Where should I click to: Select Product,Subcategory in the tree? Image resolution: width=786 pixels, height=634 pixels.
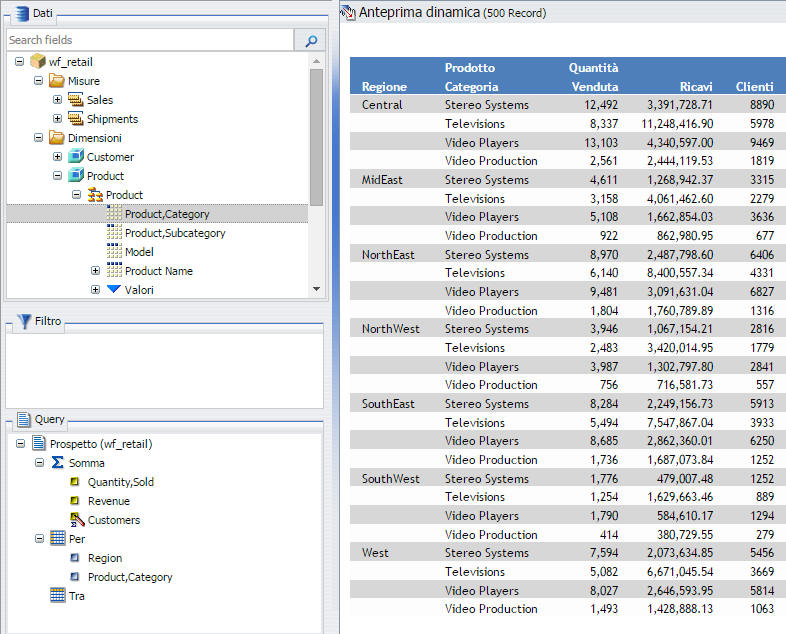coord(175,233)
